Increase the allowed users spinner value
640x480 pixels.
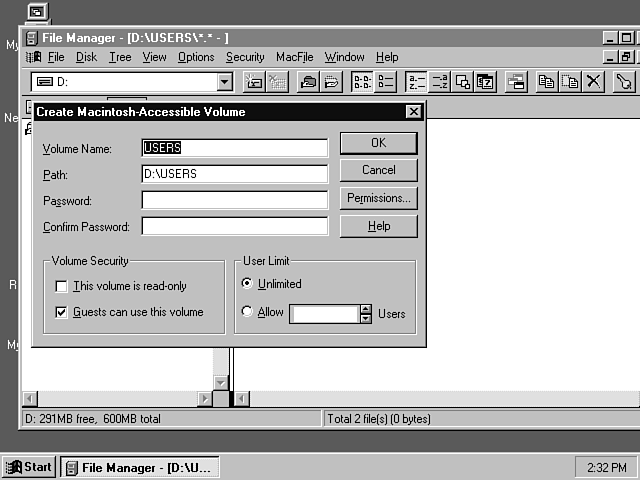(365, 309)
